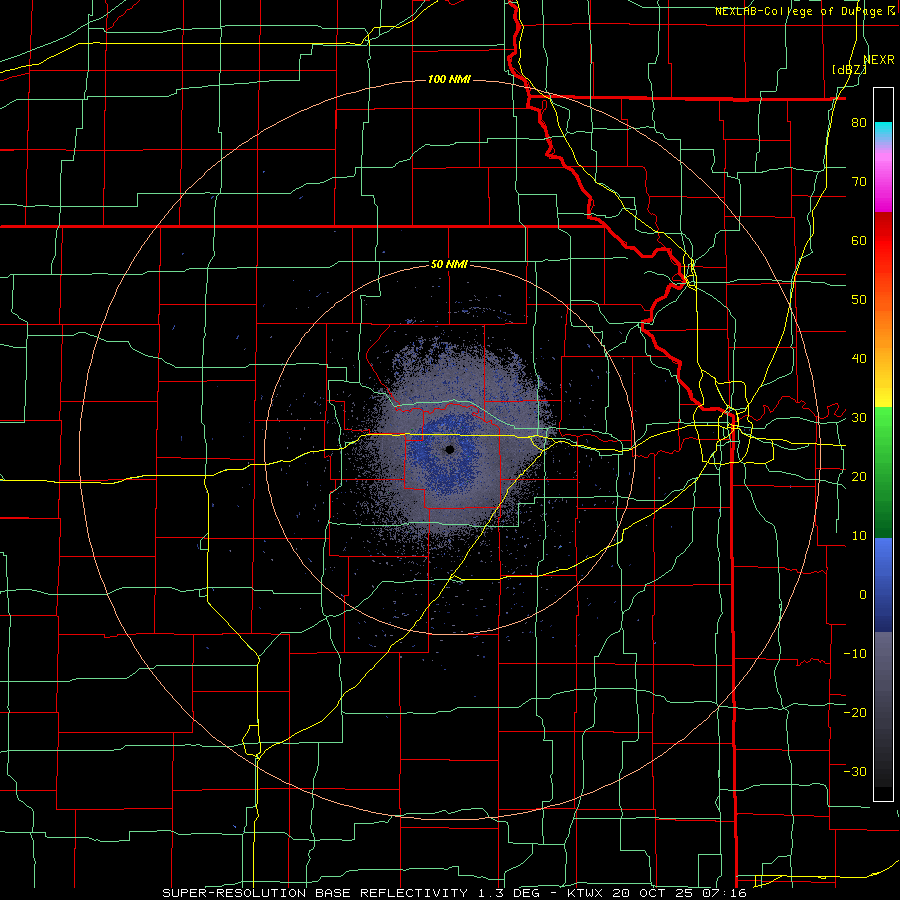Click the '20' value on the dBZ scale
900x900 pixels.
(859, 476)
